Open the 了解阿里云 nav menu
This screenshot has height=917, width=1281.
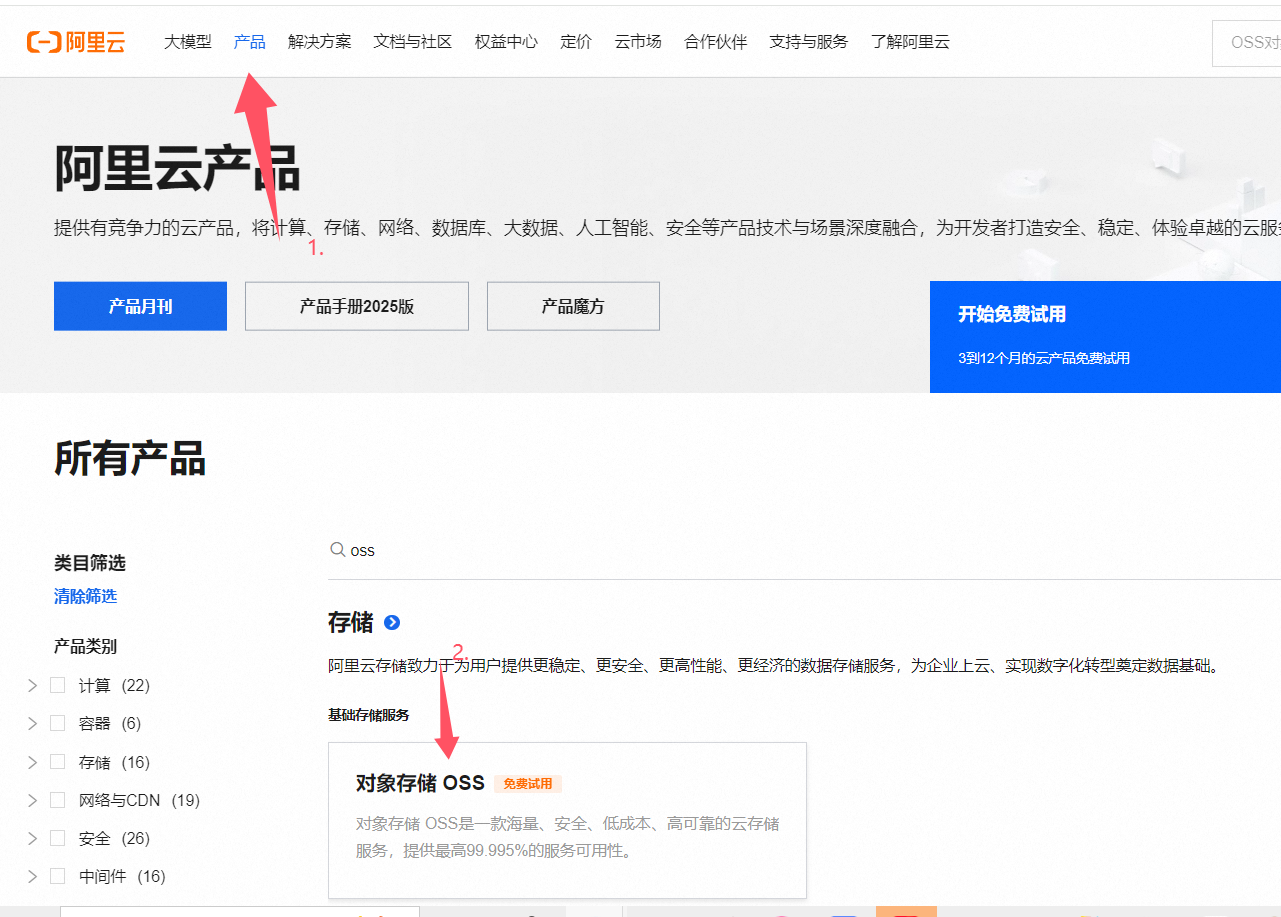click(x=910, y=42)
